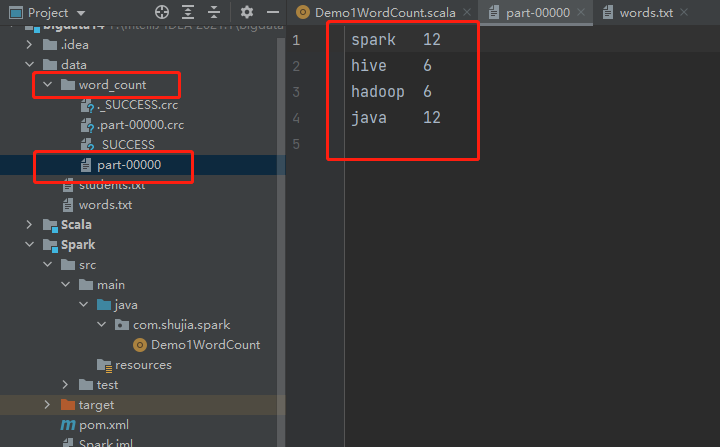Select Demo1WordCount in the project tree

[206, 345]
